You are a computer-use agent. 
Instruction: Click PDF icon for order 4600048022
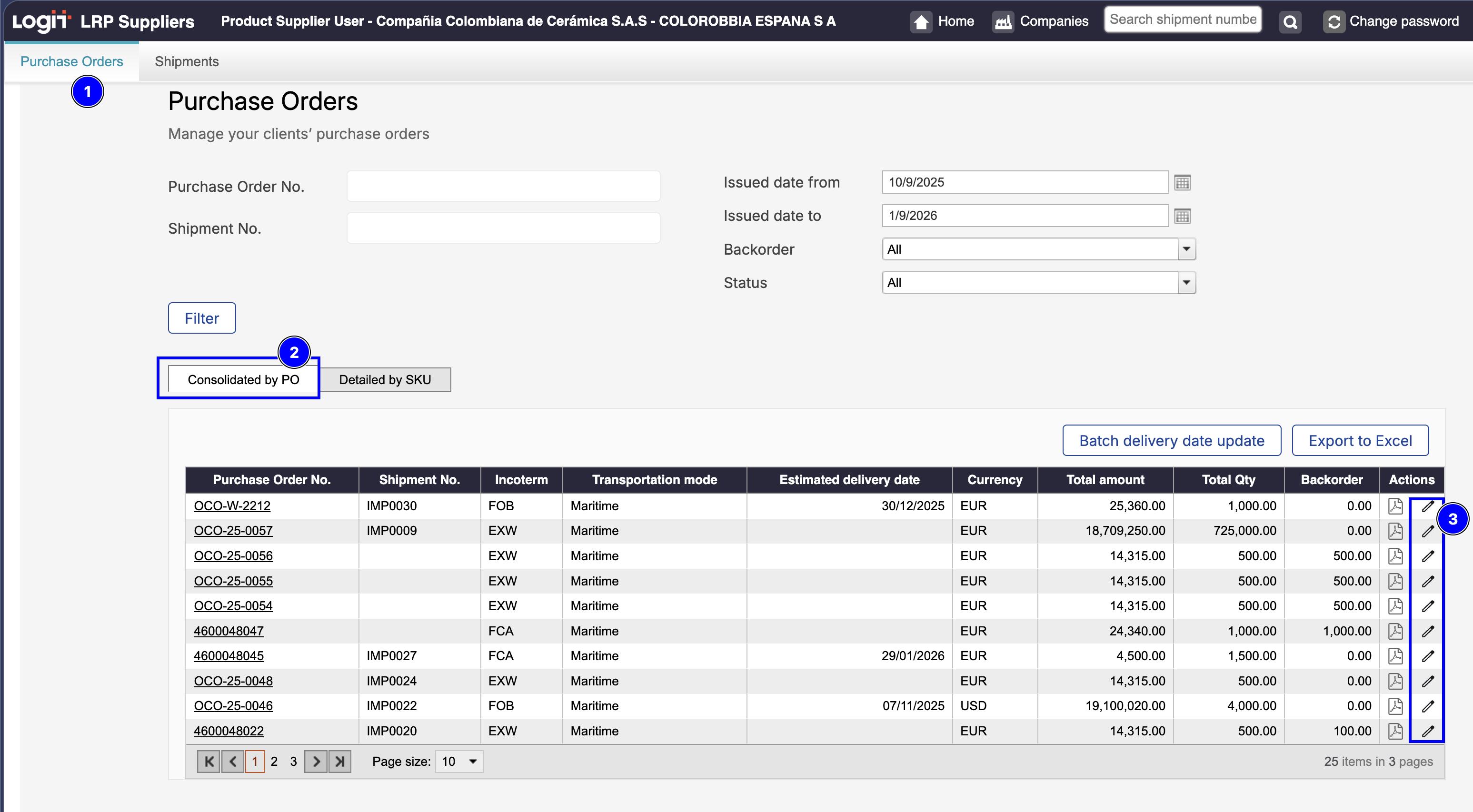tap(1395, 731)
